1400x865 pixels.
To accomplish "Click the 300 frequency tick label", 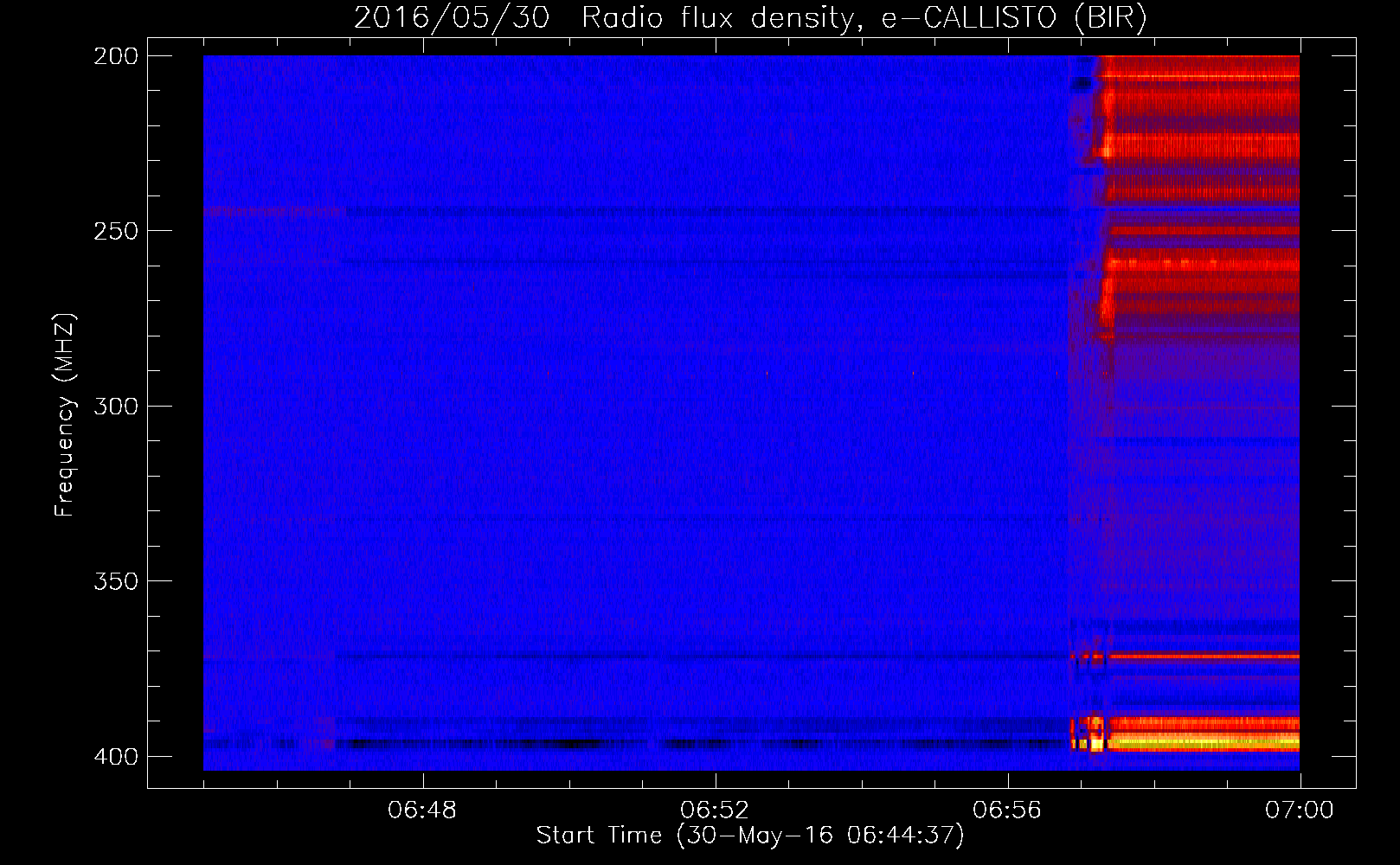I will tap(115, 406).
